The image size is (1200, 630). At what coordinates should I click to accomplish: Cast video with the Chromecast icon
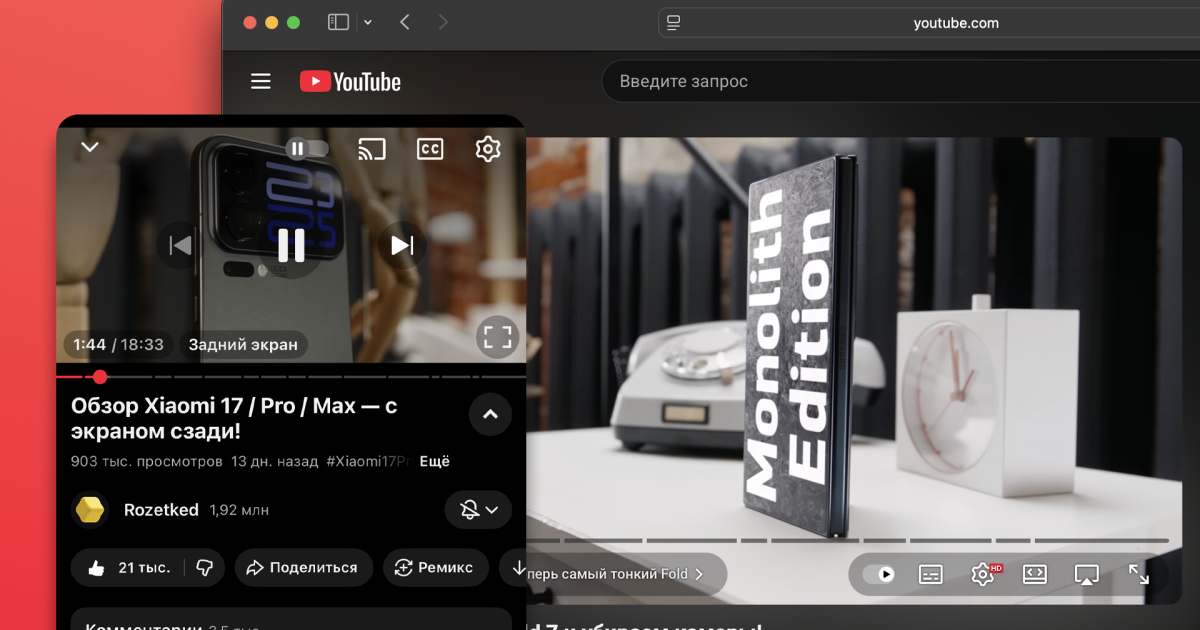pos(372,149)
